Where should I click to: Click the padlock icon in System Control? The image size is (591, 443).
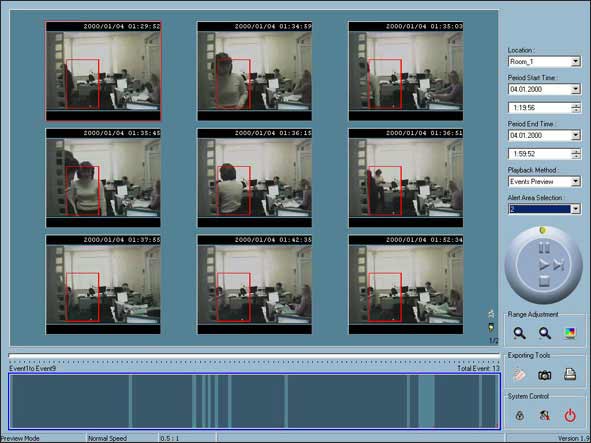pos(519,415)
